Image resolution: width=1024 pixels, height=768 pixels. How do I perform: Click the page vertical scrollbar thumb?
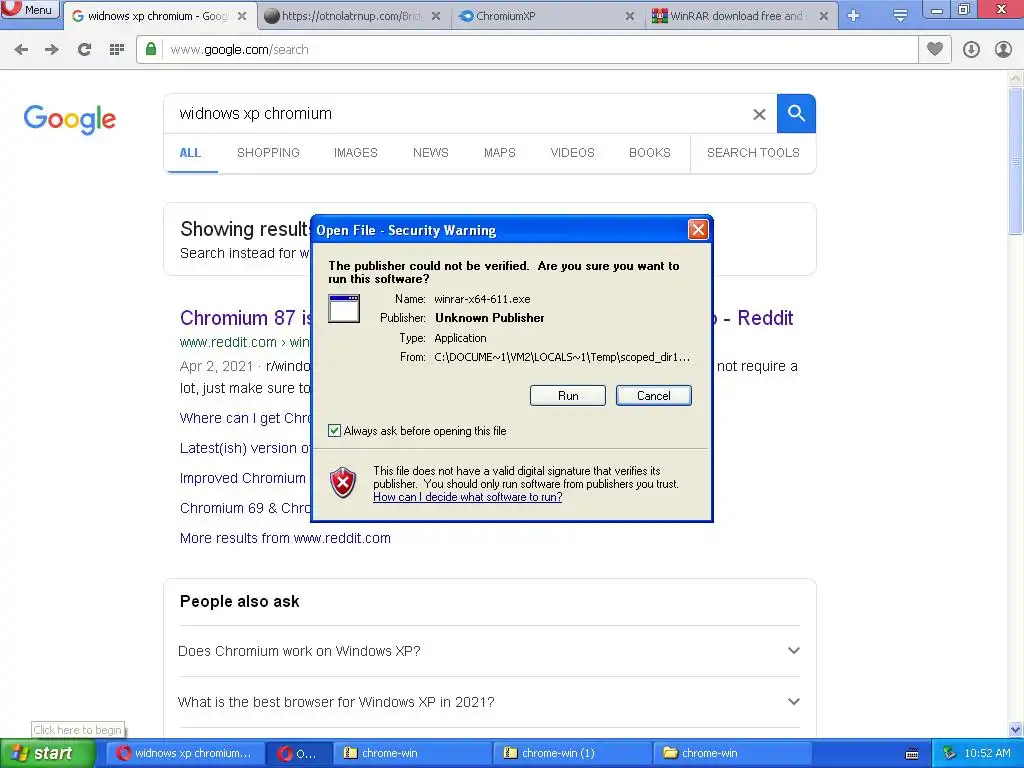click(x=1016, y=161)
